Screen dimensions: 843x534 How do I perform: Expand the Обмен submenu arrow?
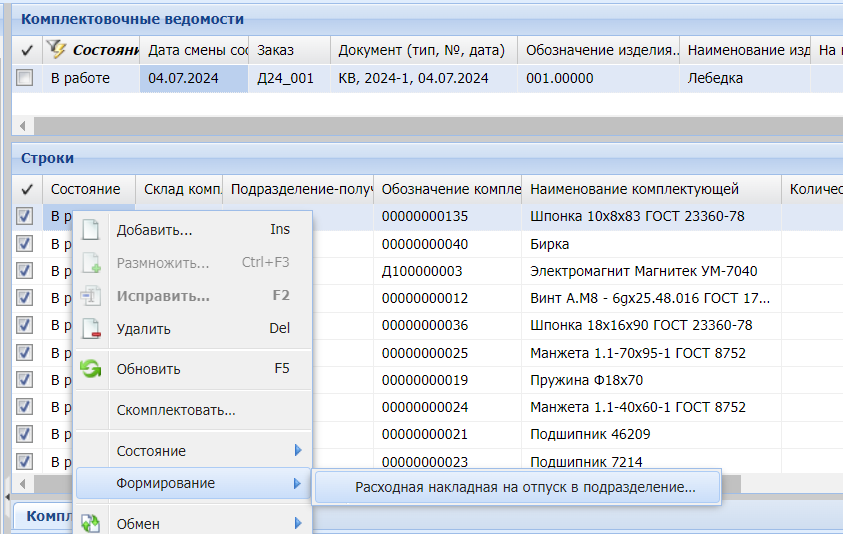pos(297,523)
